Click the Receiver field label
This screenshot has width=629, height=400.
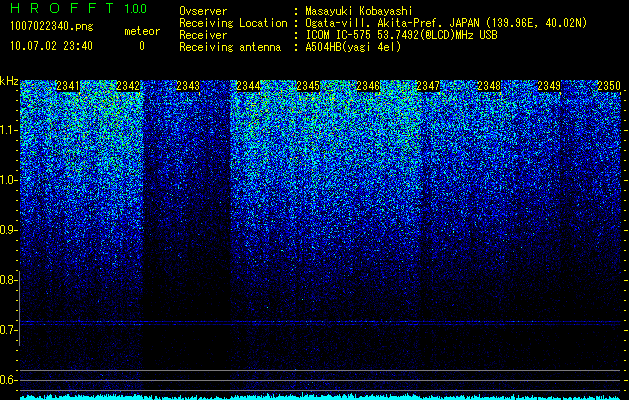tap(203, 35)
